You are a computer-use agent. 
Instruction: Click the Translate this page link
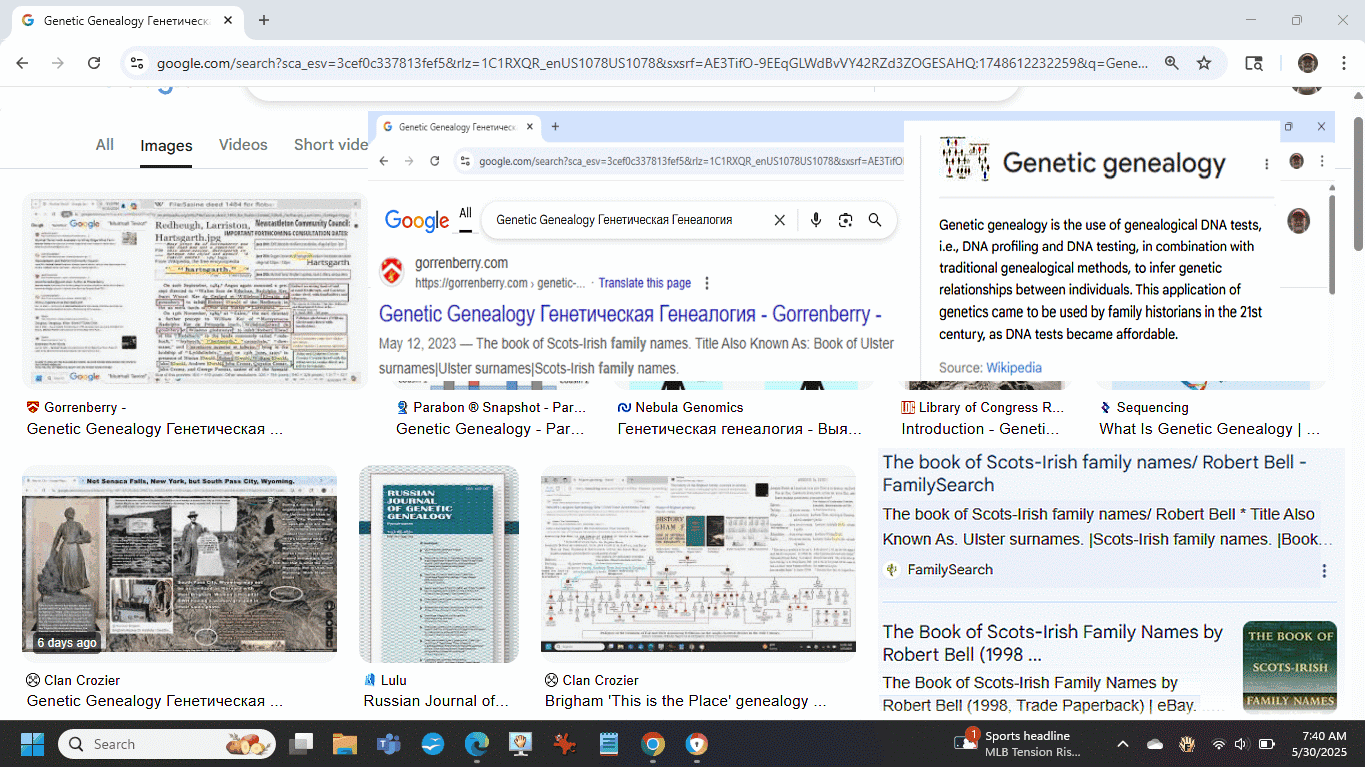(x=645, y=283)
